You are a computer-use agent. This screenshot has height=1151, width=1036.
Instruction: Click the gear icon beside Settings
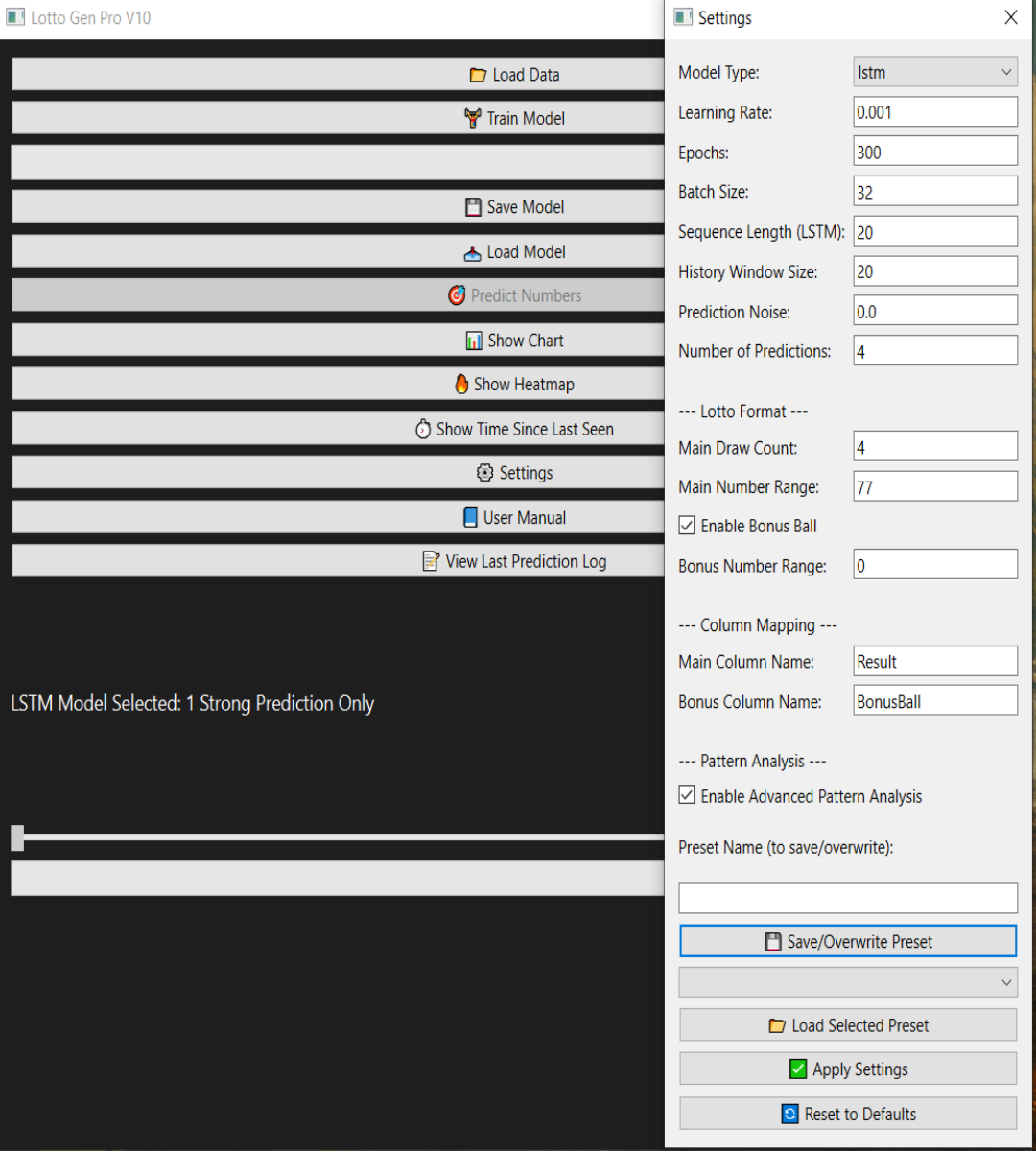point(484,473)
